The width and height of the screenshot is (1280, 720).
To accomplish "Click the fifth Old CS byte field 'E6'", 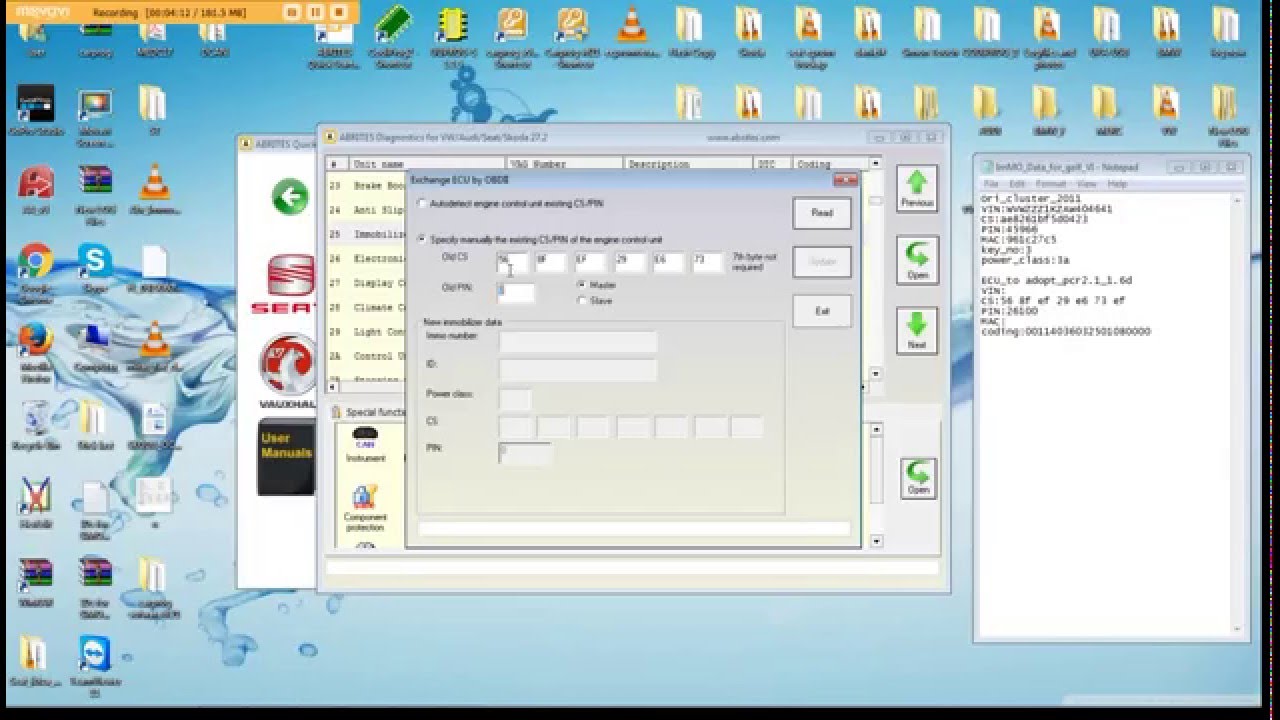I will (669, 262).
